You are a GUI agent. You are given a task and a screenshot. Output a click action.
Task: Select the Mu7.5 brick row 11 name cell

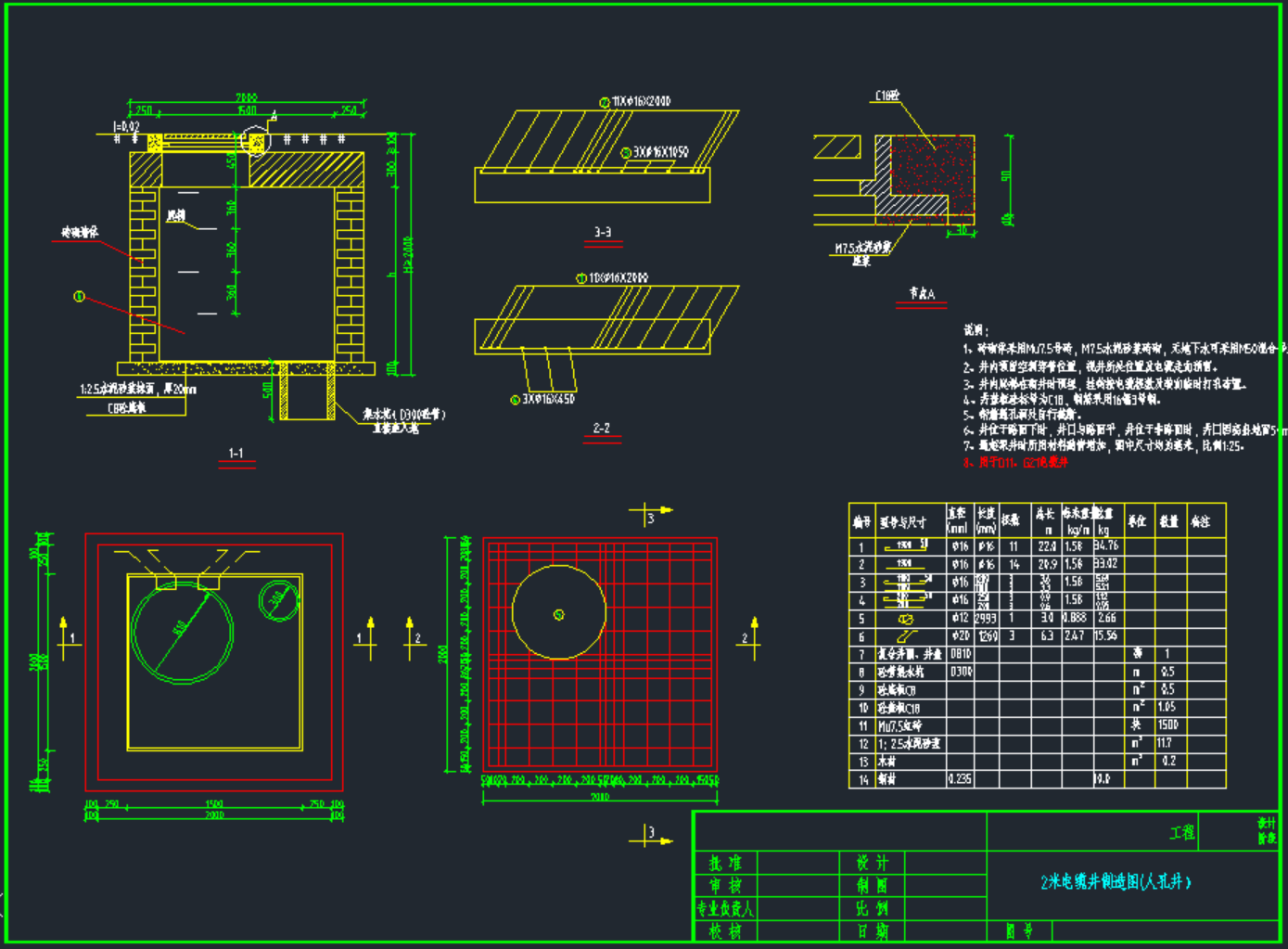click(x=900, y=725)
